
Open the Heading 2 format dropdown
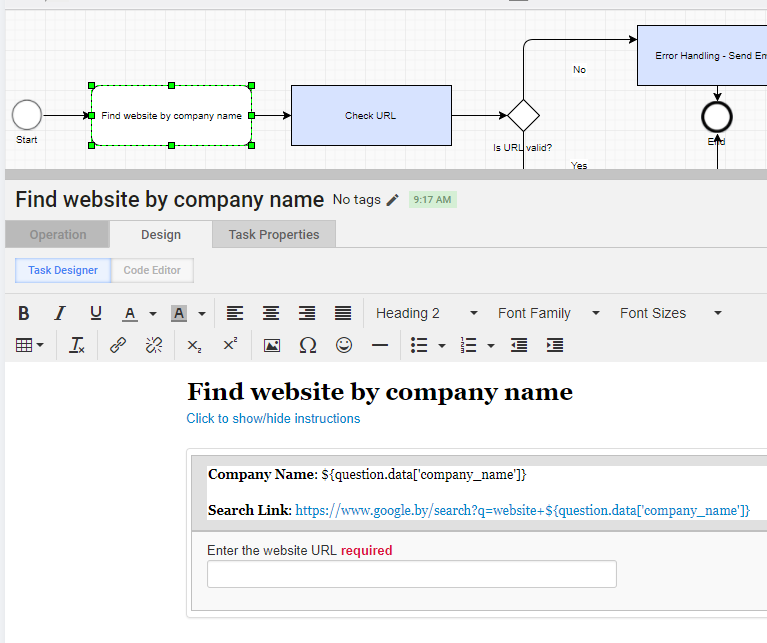tap(426, 313)
